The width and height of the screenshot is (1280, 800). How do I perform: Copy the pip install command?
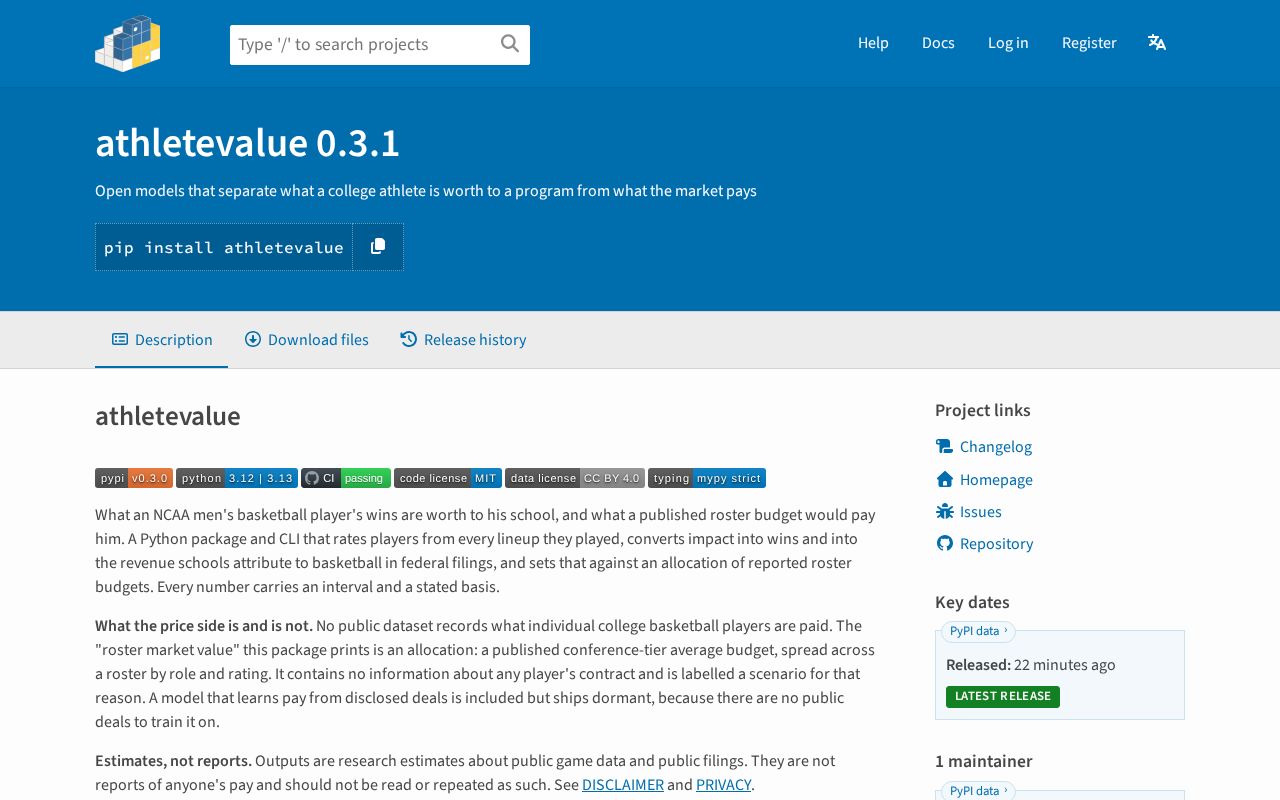(x=378, y=247)
